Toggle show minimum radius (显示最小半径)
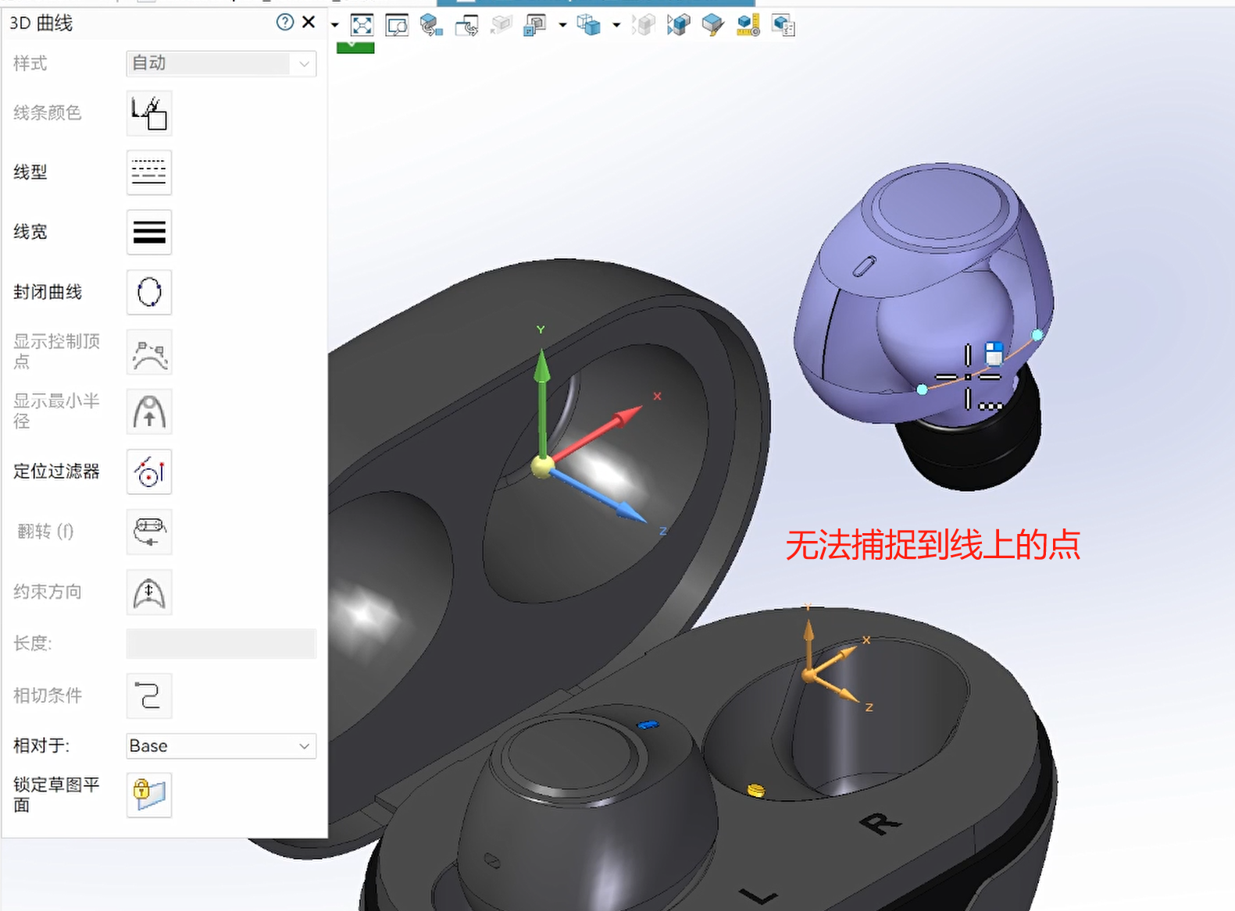 click(149, 411)
